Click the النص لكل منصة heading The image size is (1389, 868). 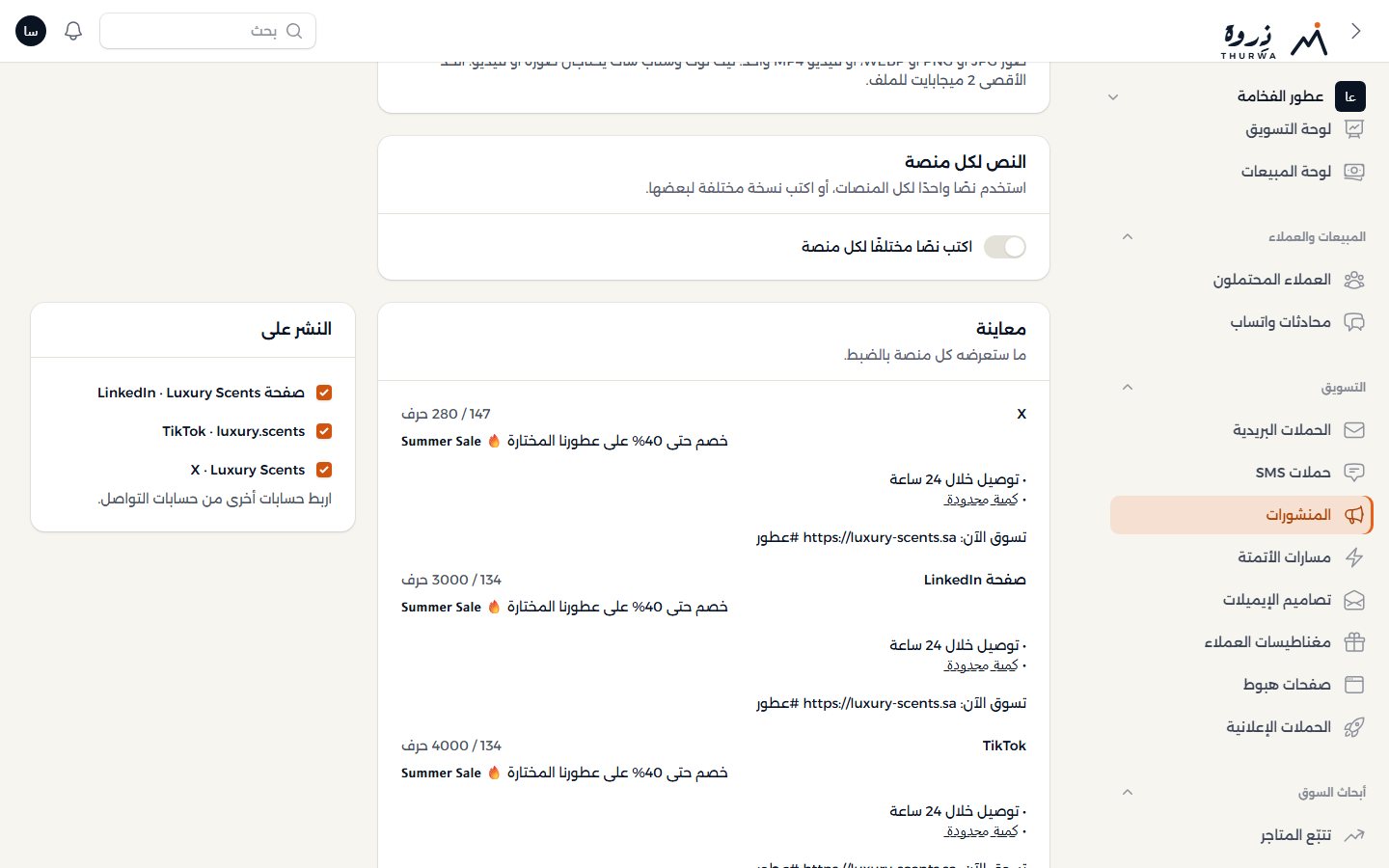coord(966,162)
